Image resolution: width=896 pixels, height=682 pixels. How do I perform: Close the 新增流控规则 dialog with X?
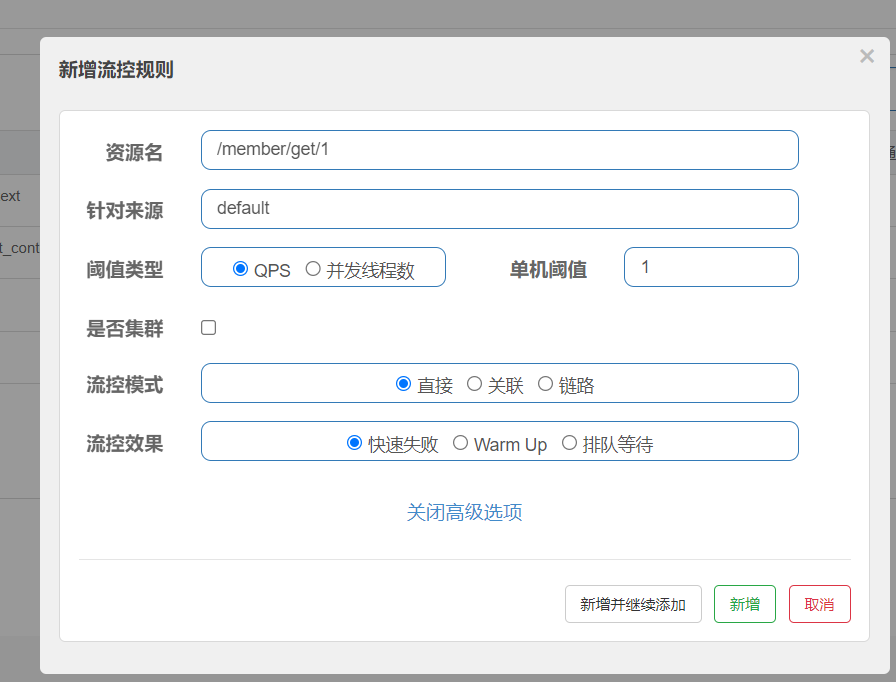(866, 57)
